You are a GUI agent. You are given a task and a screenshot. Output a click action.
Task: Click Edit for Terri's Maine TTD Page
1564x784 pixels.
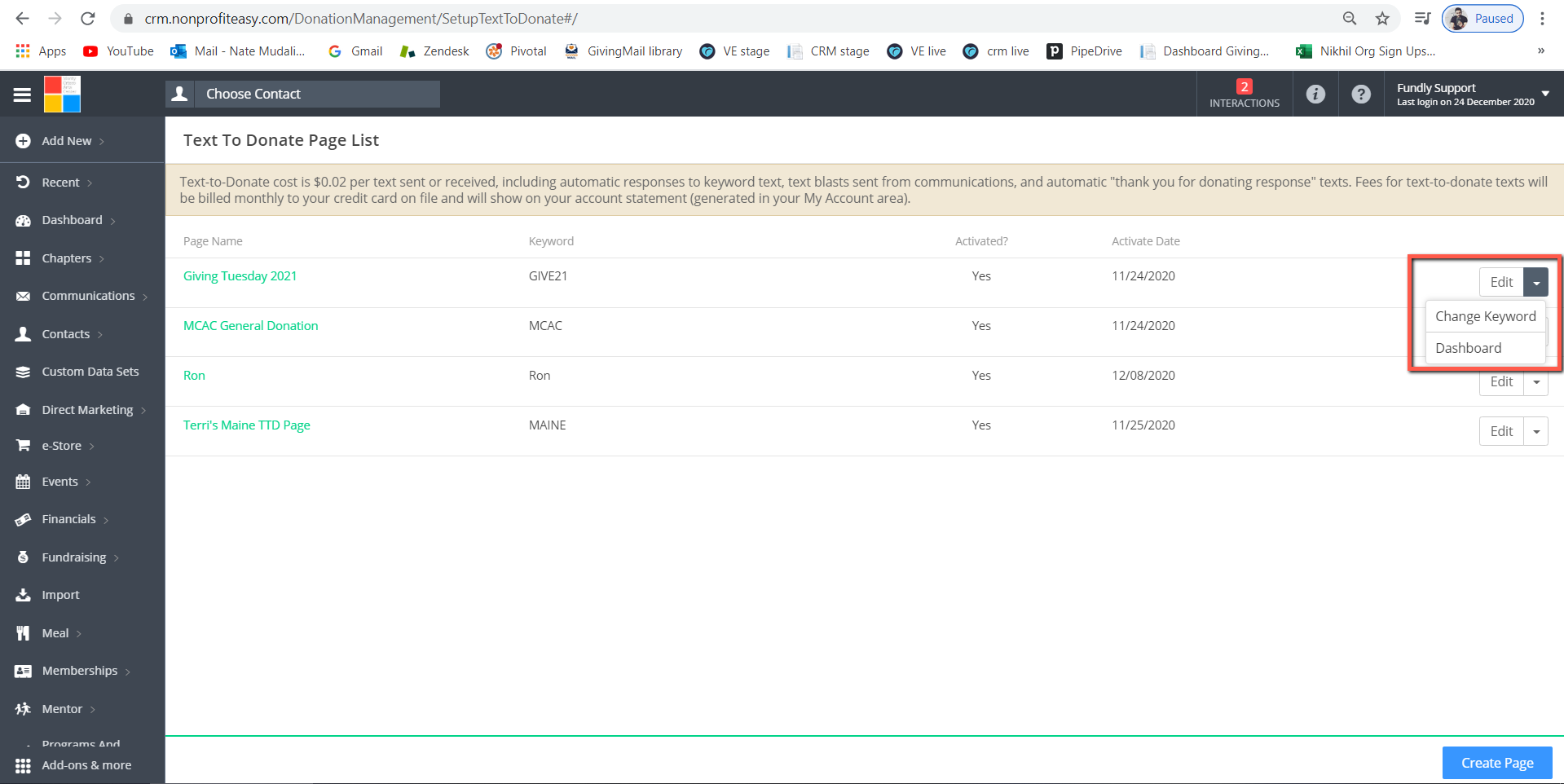coord(1501,431)
